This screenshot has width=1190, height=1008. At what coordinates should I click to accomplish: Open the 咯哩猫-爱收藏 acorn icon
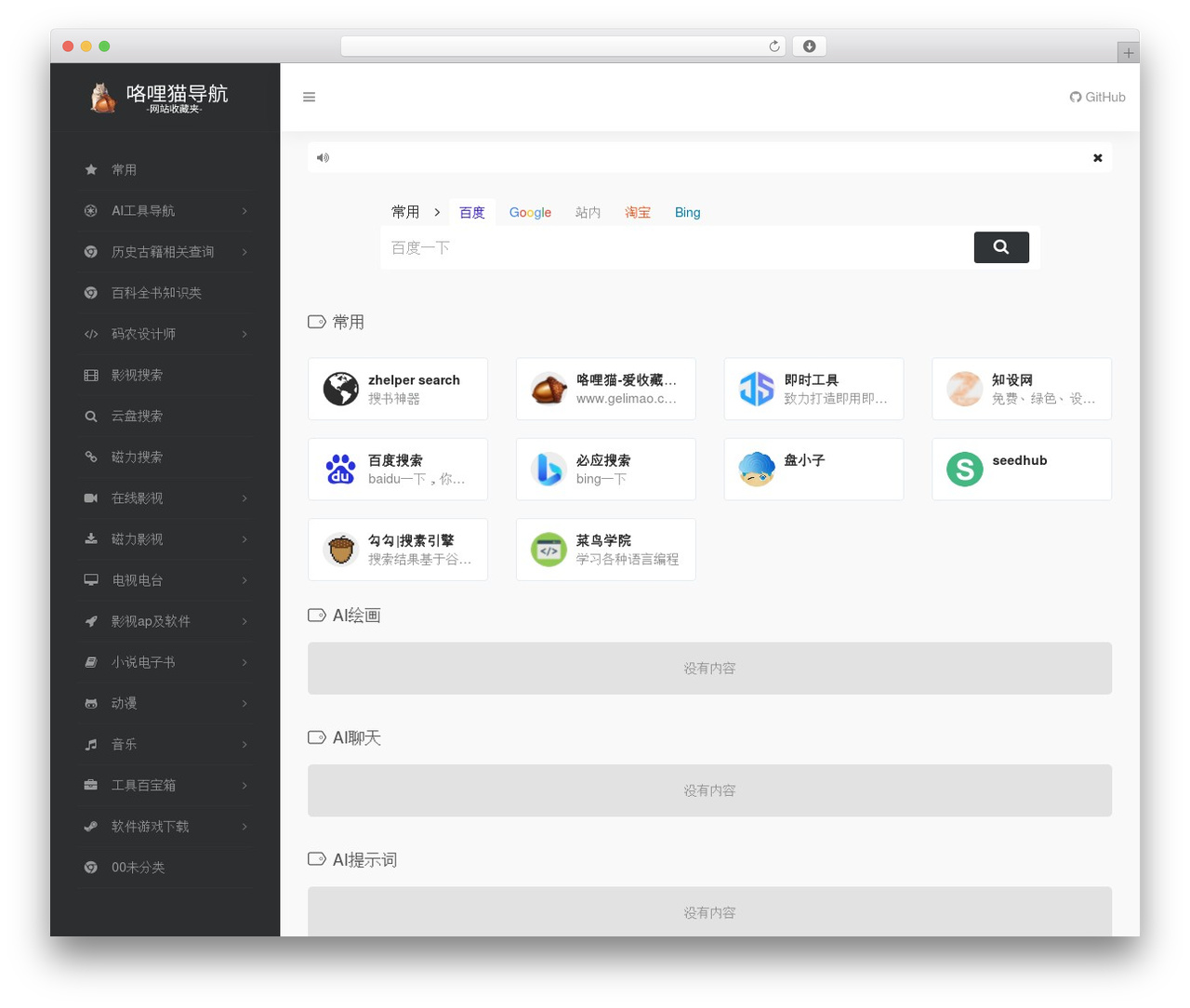(549, 389)
